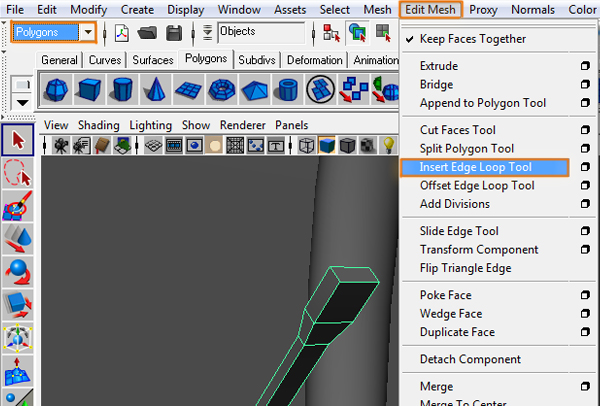Activate the Rotate tool in toolbox
Screen dimensions: 600x406
point(18,272)
